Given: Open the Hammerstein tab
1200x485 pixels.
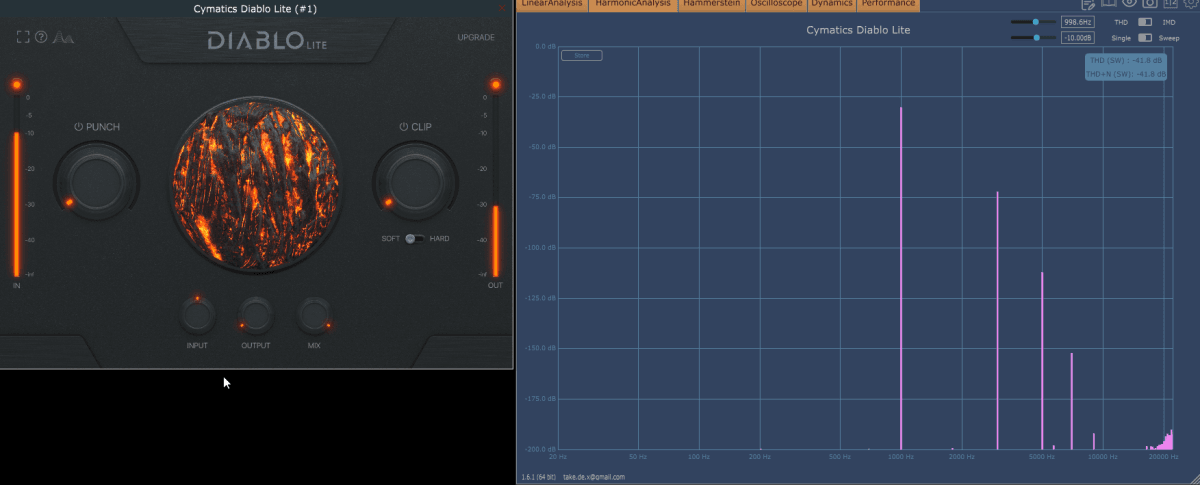Looking at the screenshot, I should 712,4.
